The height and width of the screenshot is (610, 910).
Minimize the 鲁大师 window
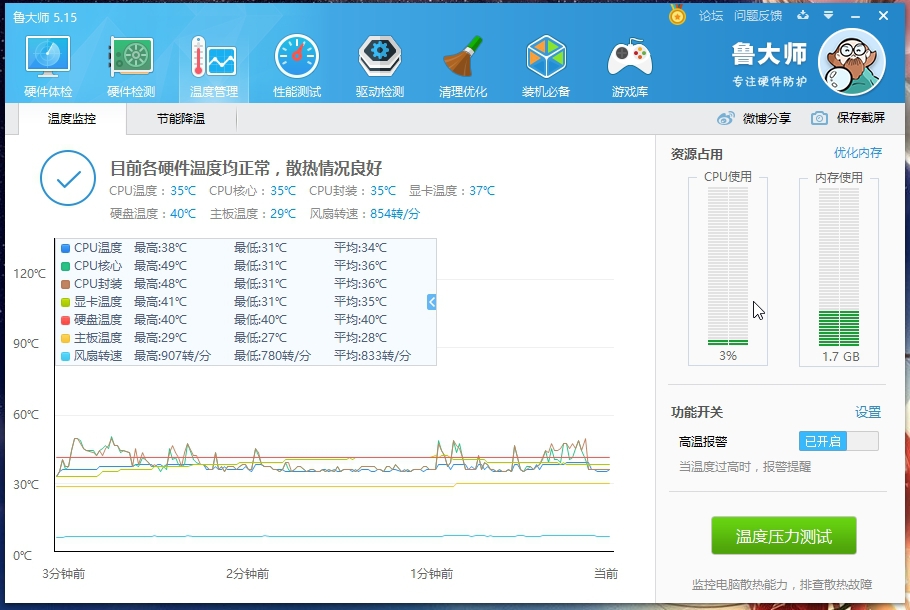(855, 16)
